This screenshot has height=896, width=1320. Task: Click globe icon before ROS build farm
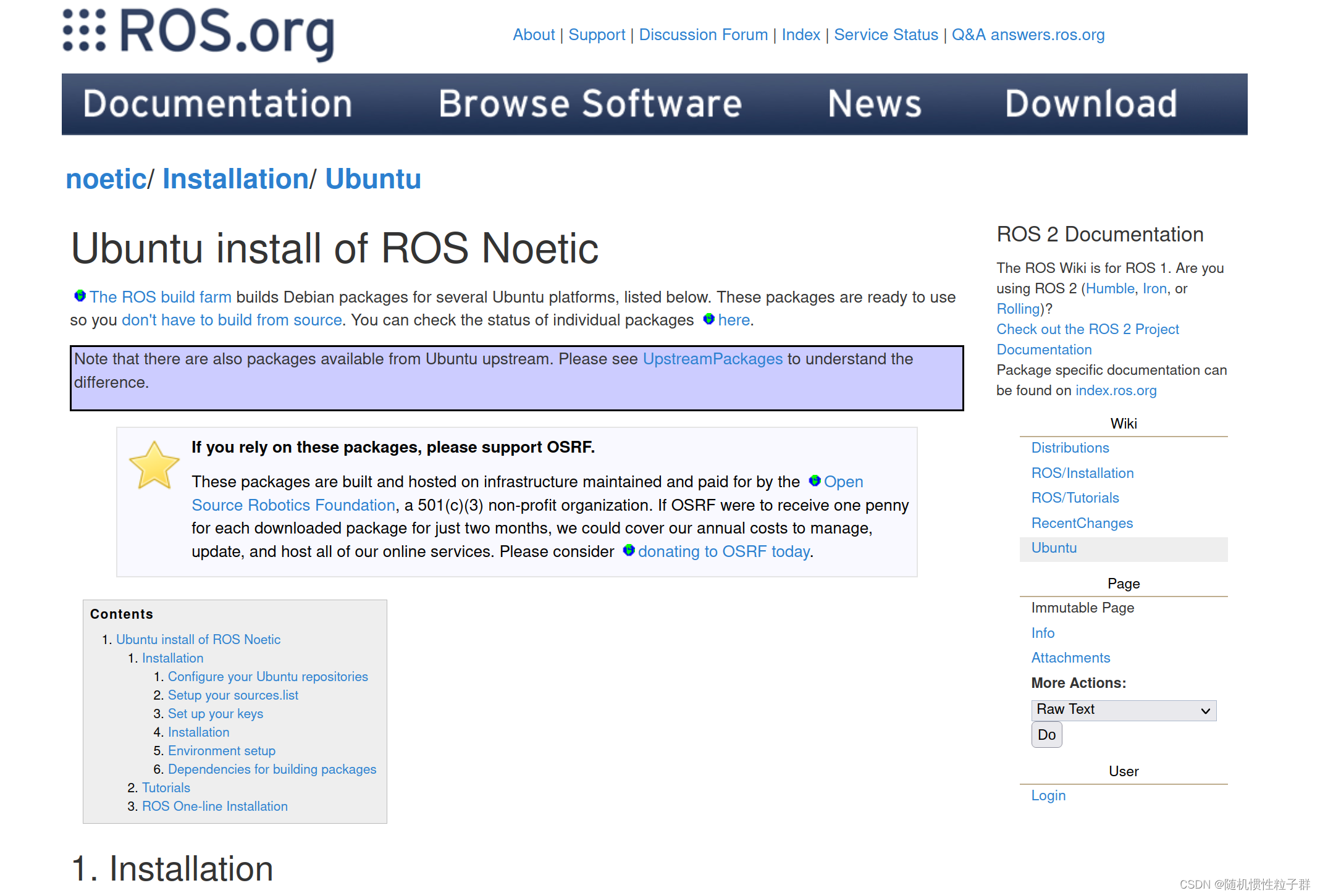tap(80, 296)
